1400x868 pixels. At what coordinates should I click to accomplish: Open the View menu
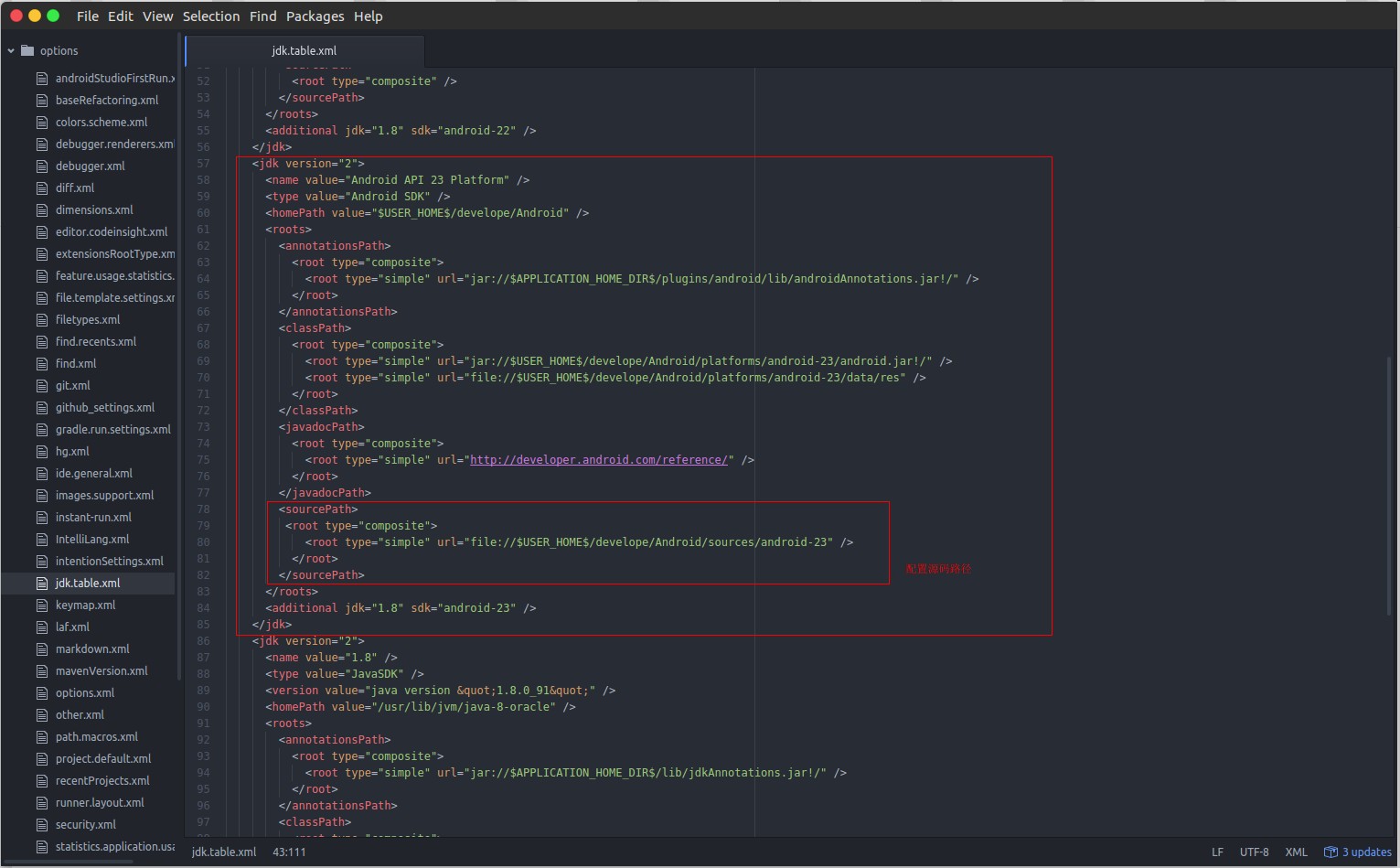157,16
